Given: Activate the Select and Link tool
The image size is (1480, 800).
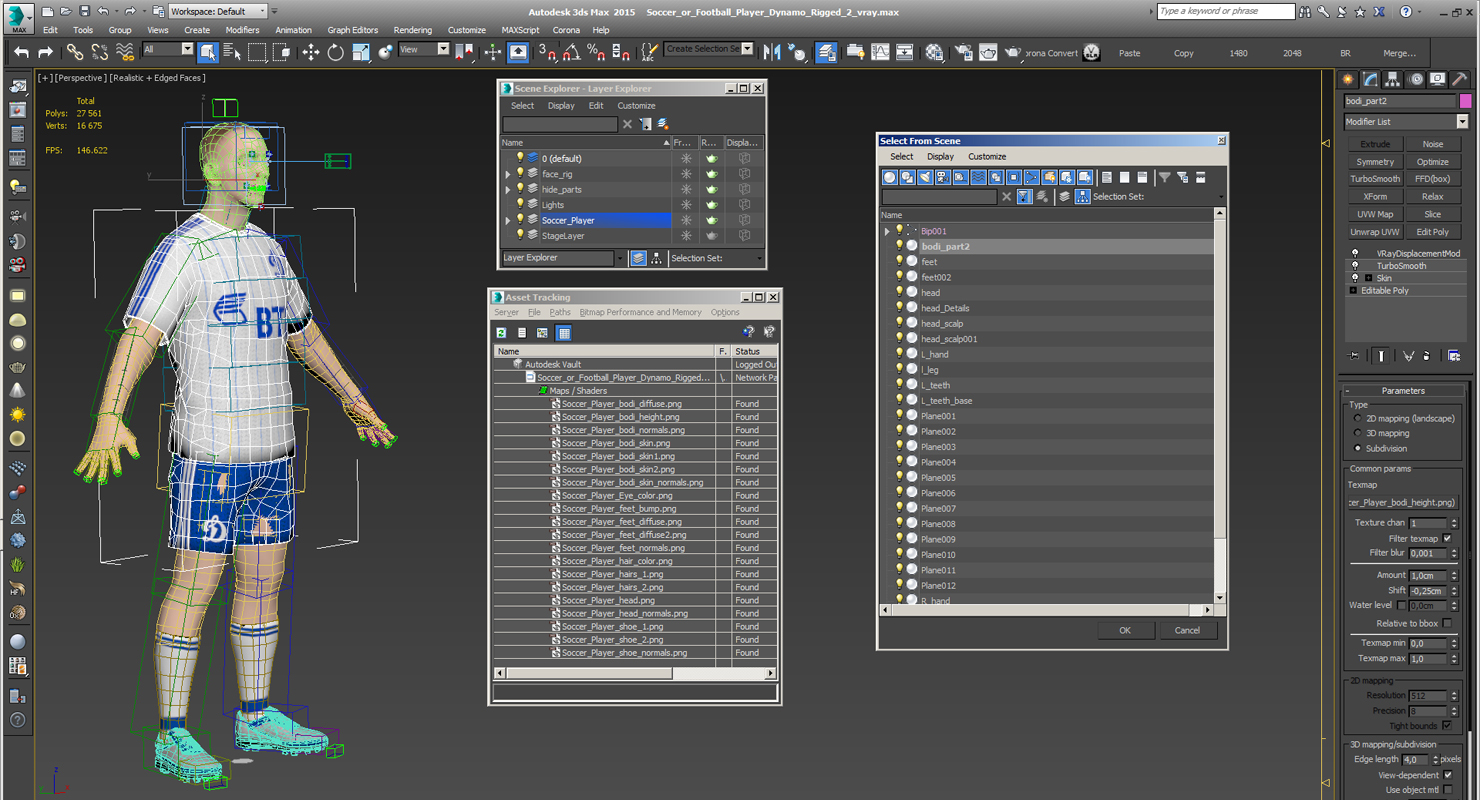Looking at the screenshot, I should 75,52.
